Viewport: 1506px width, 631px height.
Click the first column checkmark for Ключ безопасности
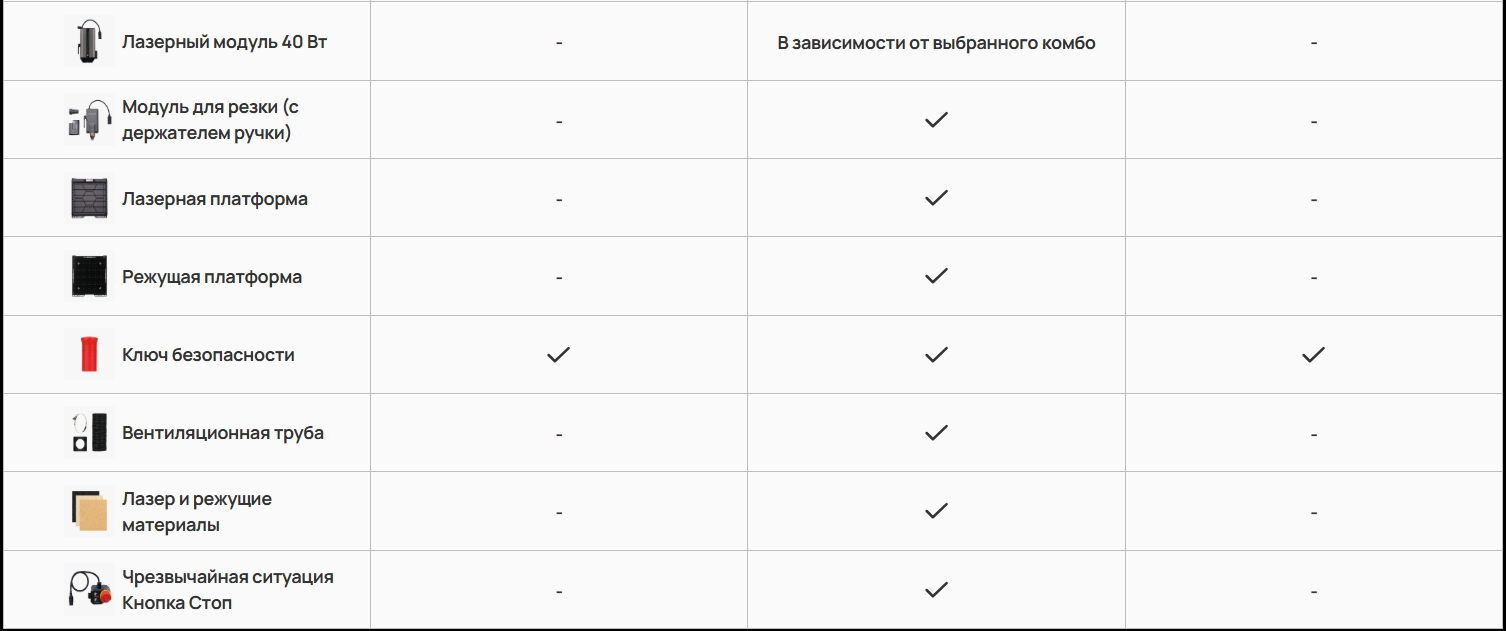tap(558, 355)
